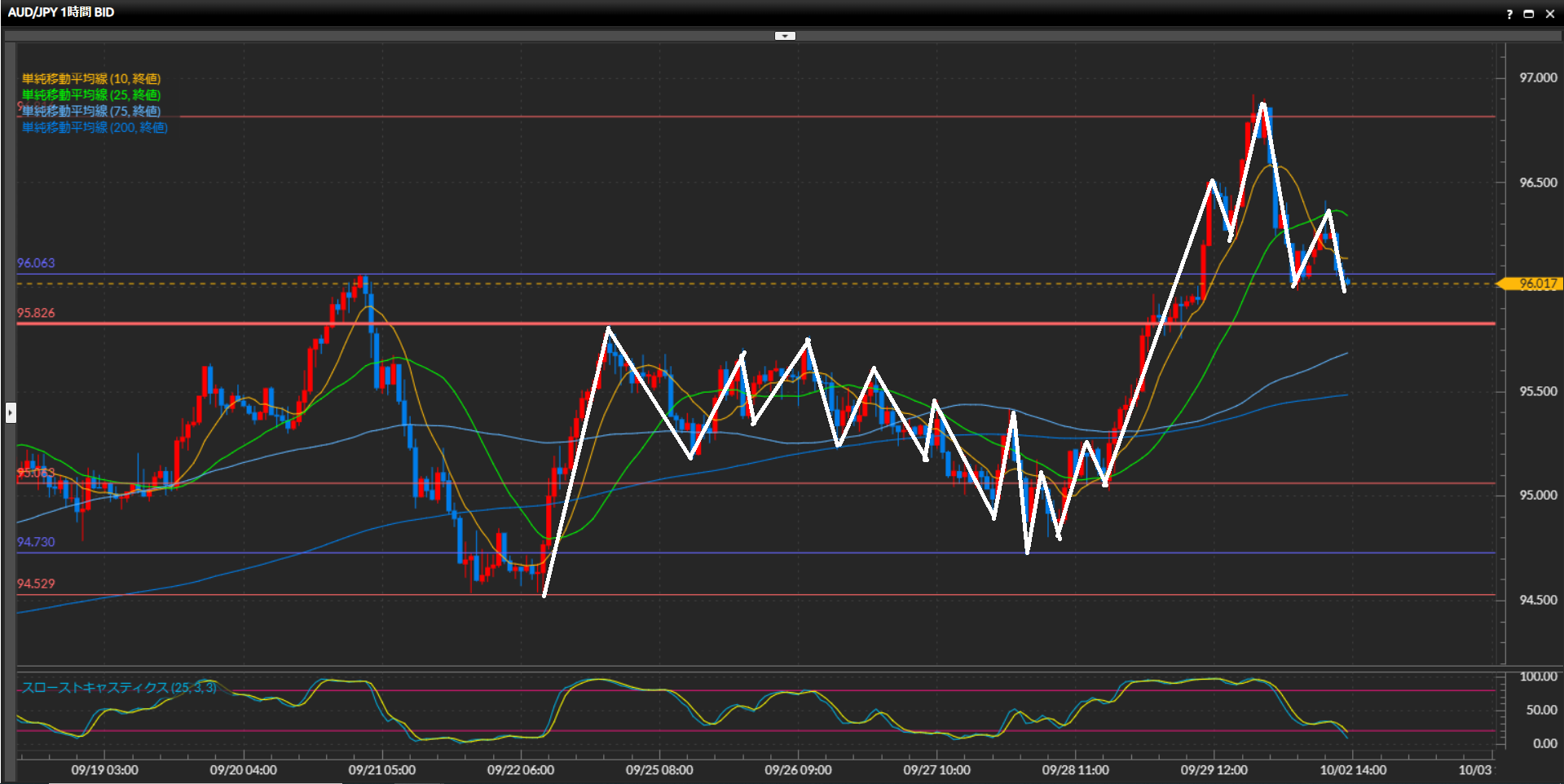Select the 単純移動平均線 (10, 終値) indicator label

point(90,79)
